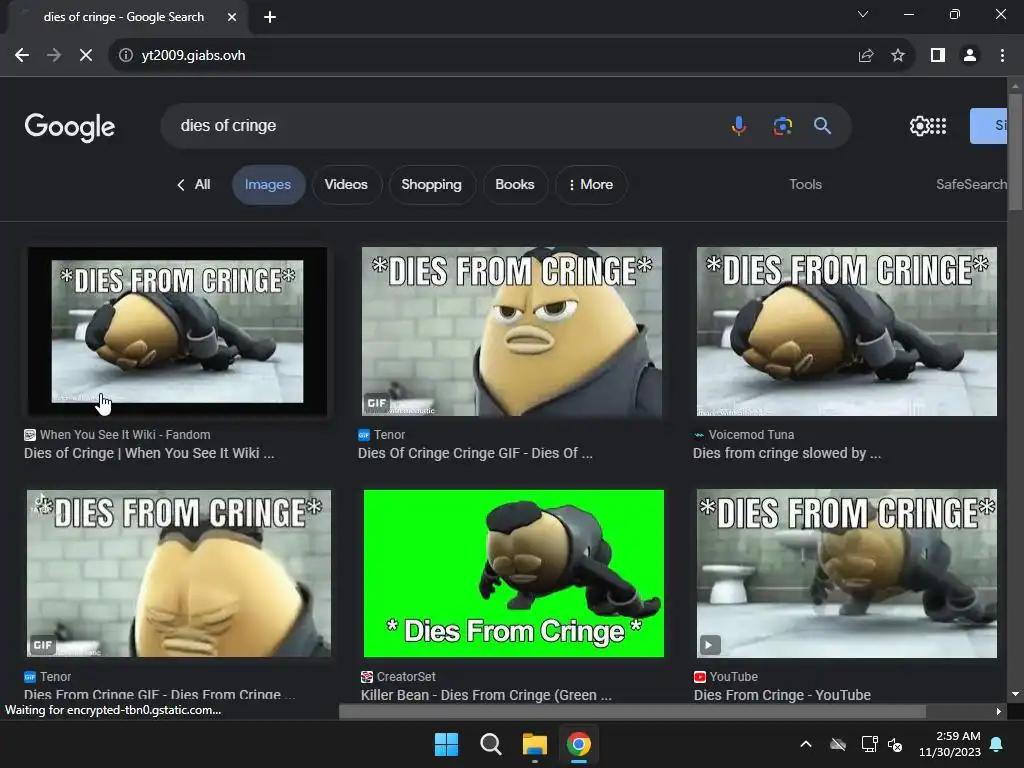The width and height of the screenshot is (1024, 768).
Task: Click the scroll down arrow of the page
Action: tap(1016, 694)
